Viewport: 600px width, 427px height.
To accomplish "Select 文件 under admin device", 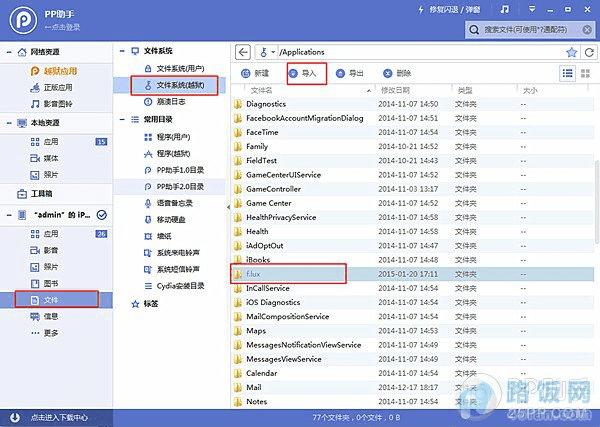I will [56, 300].
